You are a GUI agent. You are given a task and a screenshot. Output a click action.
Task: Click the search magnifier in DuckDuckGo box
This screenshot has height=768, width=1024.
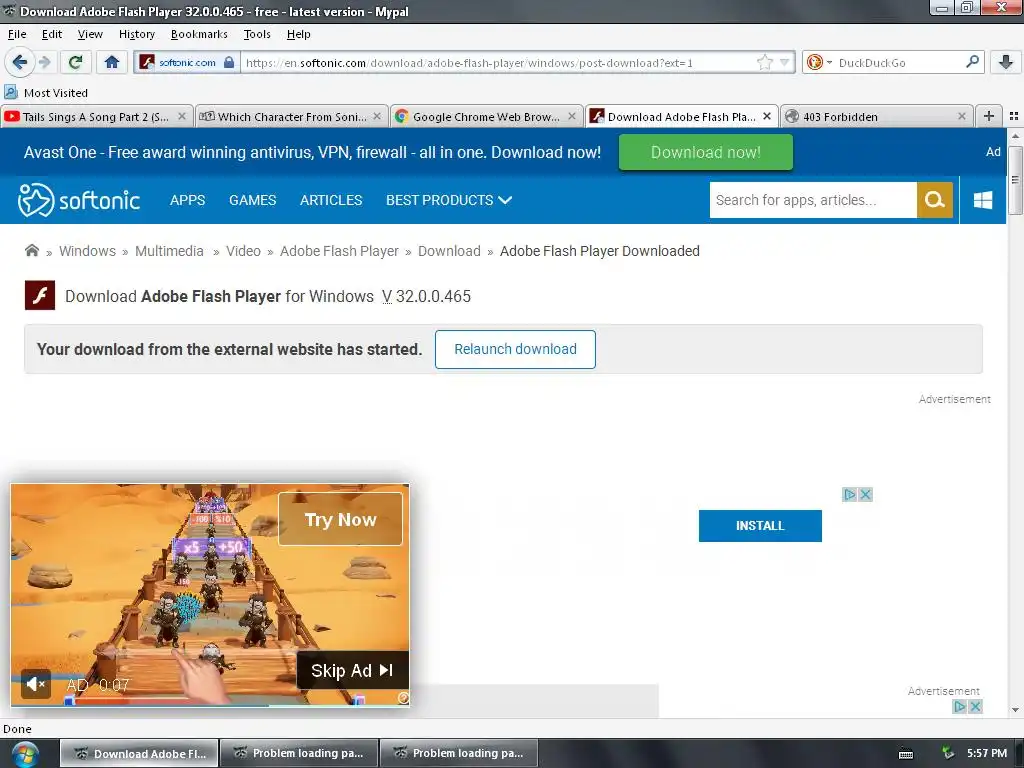click(x=972, y=62)
